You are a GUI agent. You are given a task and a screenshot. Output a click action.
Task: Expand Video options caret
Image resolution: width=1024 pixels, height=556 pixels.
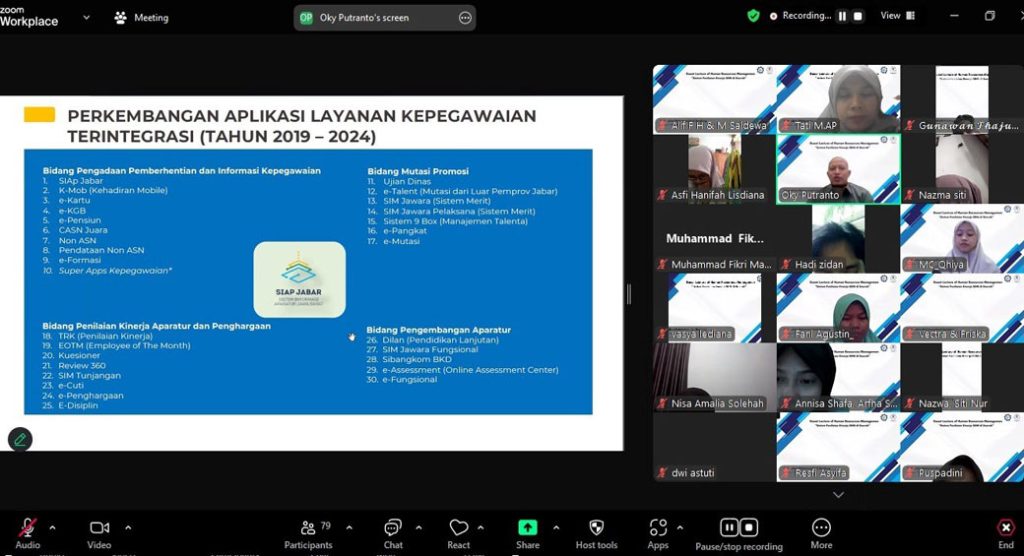point(128,527)
